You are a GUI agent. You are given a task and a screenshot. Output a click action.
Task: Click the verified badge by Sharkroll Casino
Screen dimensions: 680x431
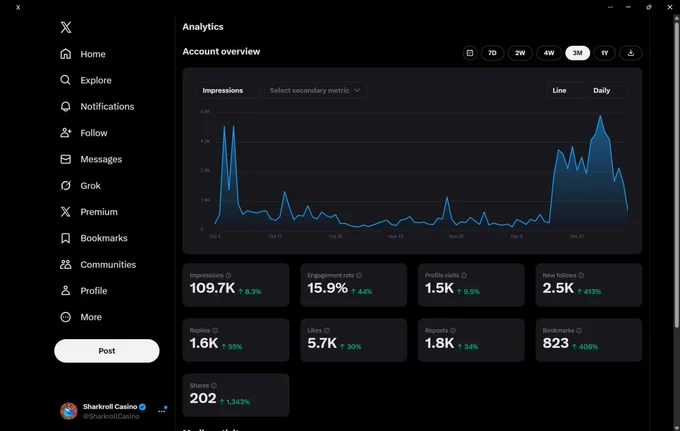[142, 407]
